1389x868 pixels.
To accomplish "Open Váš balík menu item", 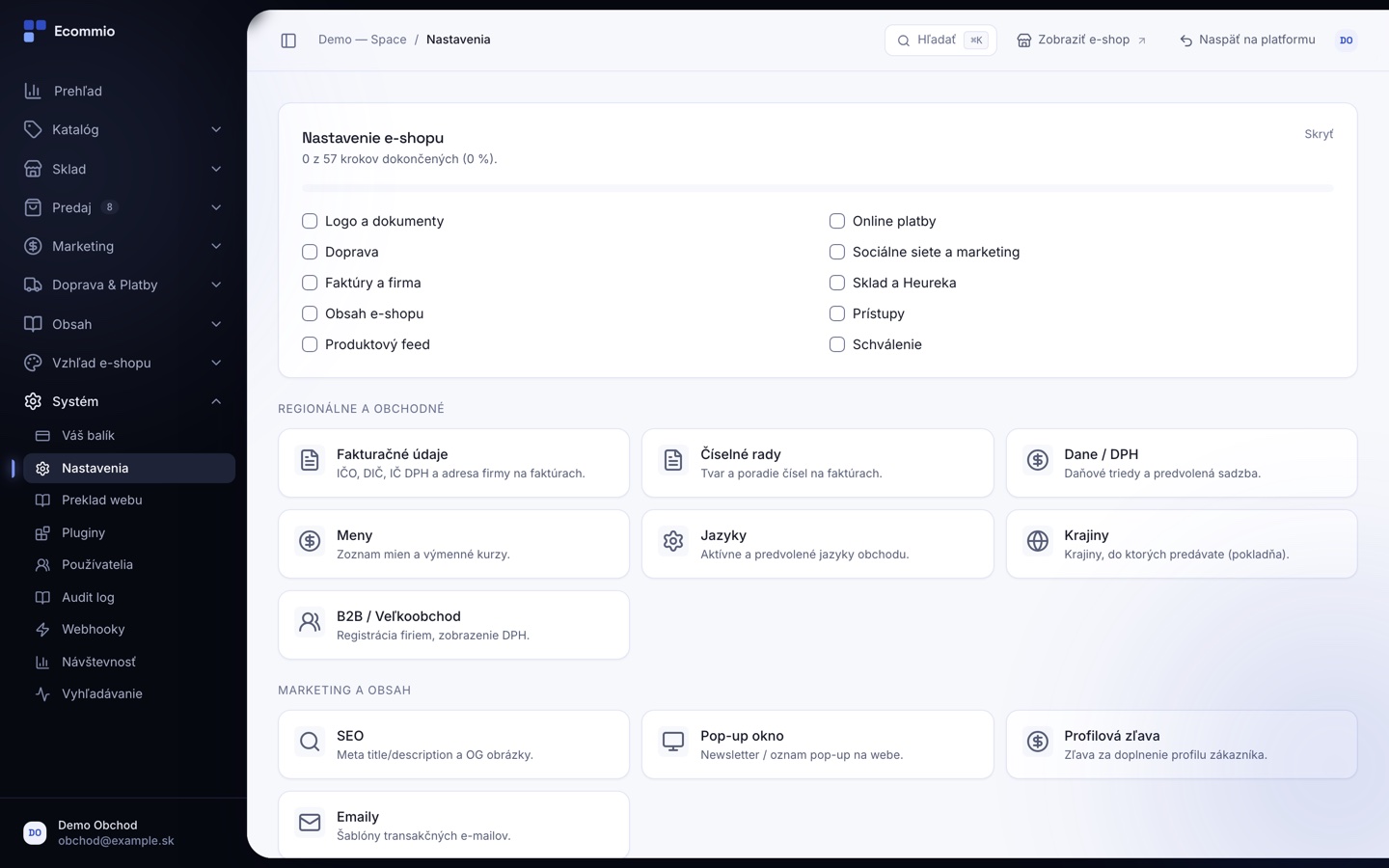I will (129, 436).
